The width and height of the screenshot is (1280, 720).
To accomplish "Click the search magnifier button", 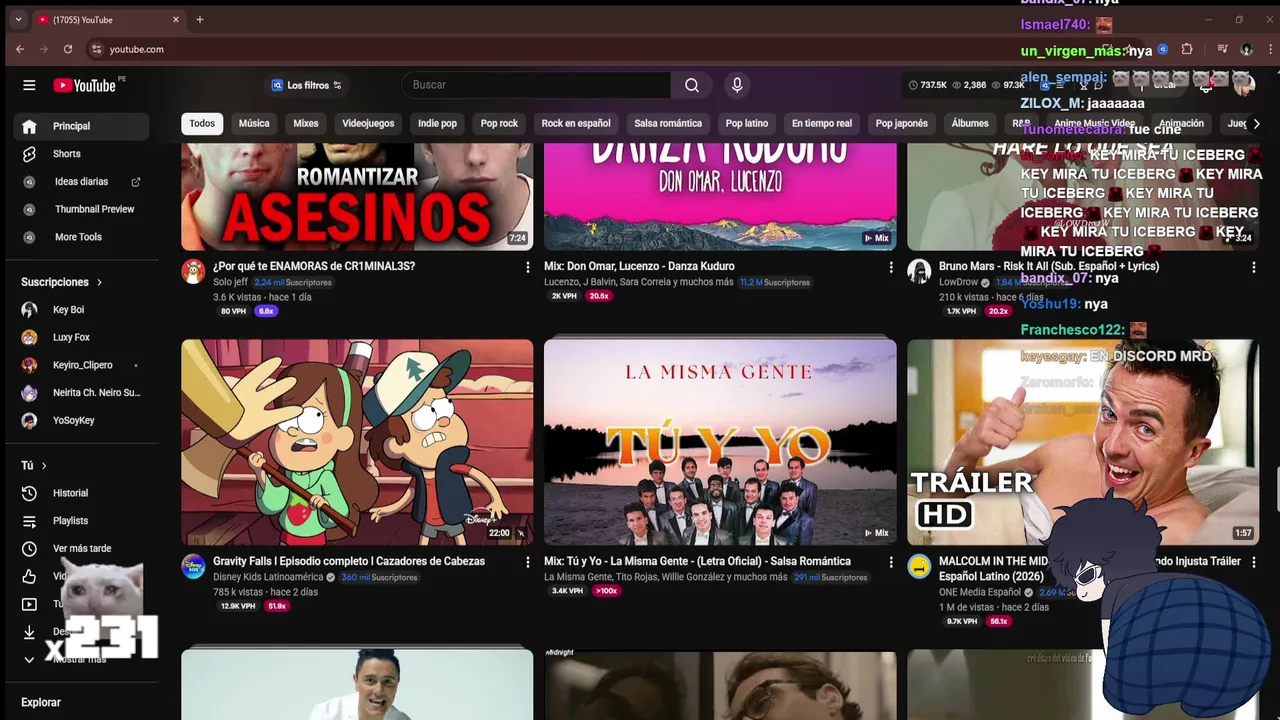I will pyautogui.click(x=691, y=85).
